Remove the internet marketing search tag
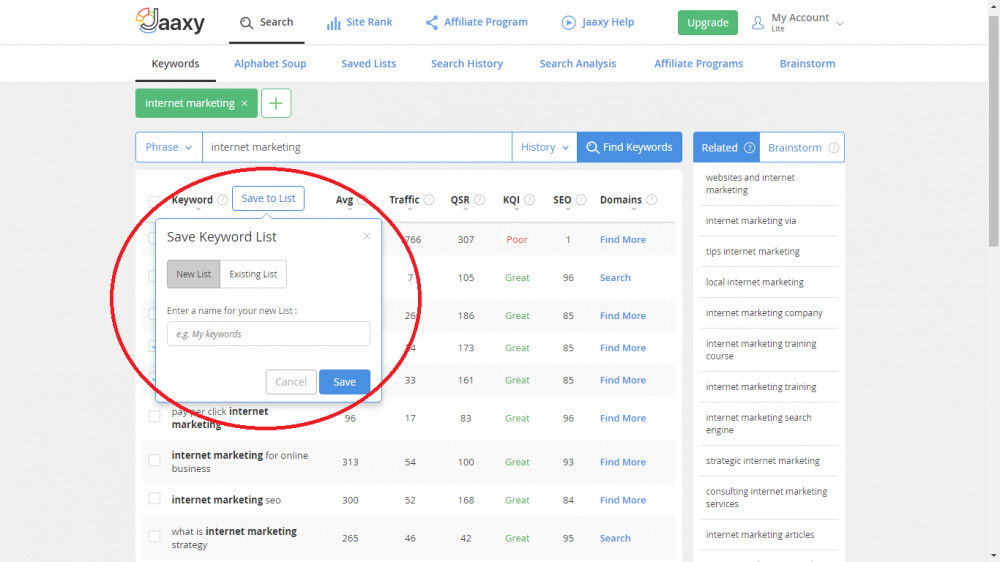This screenshot has width=1000, height=562. click(244, 103)
